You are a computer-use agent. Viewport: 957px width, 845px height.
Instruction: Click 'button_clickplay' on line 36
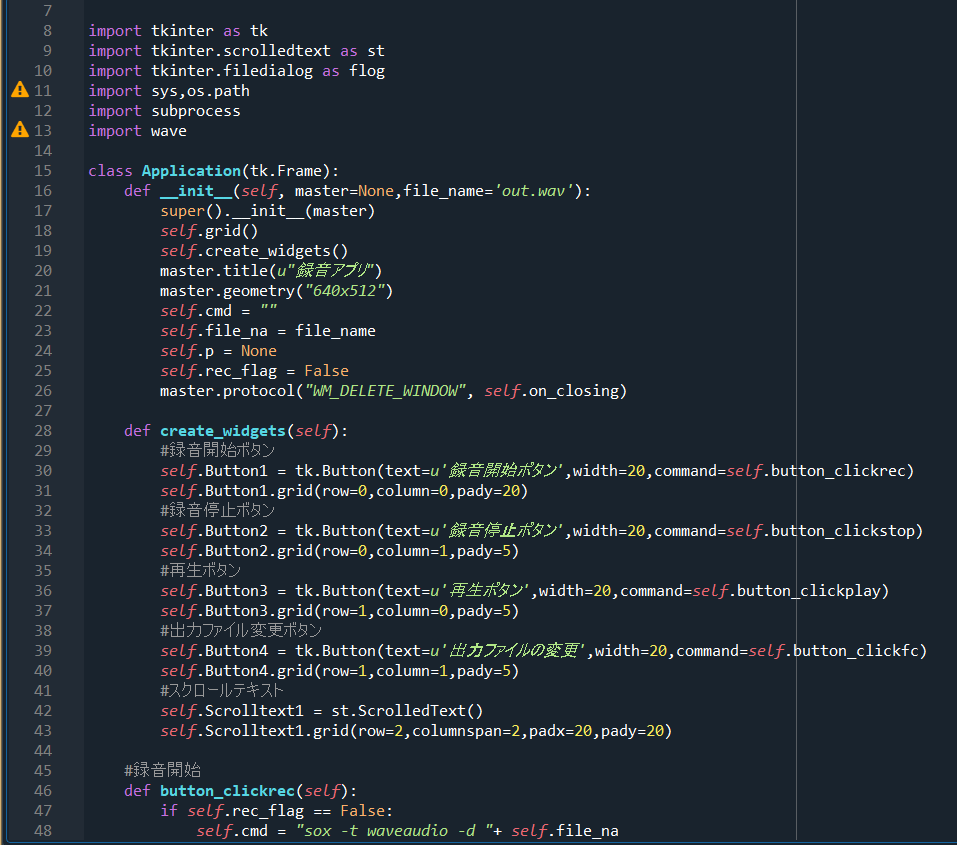pyautogui.click(x=809, y=590)
